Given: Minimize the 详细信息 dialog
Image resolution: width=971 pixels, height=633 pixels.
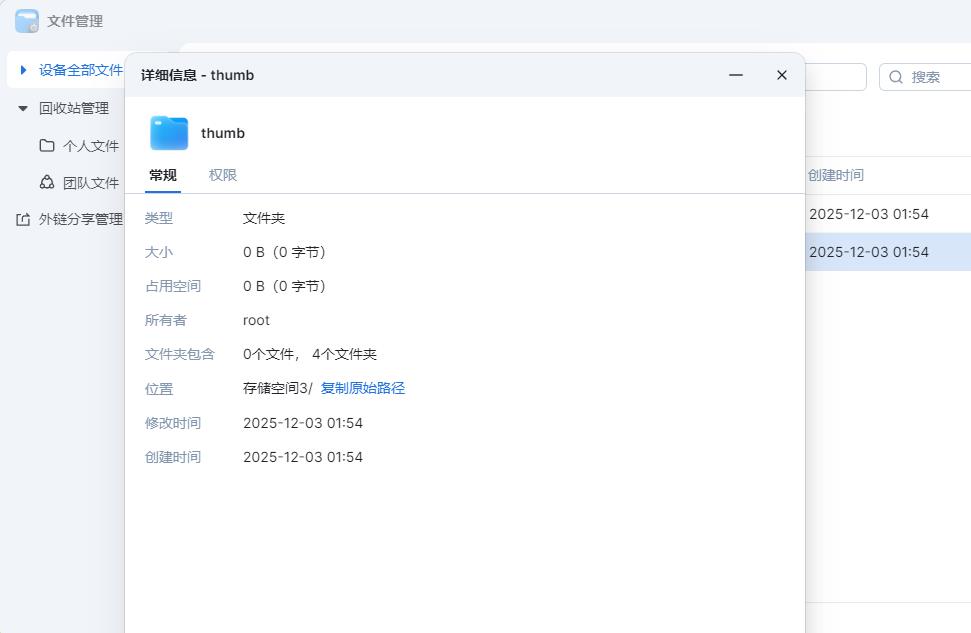Looking at the screenshot, I should [736, 75].
